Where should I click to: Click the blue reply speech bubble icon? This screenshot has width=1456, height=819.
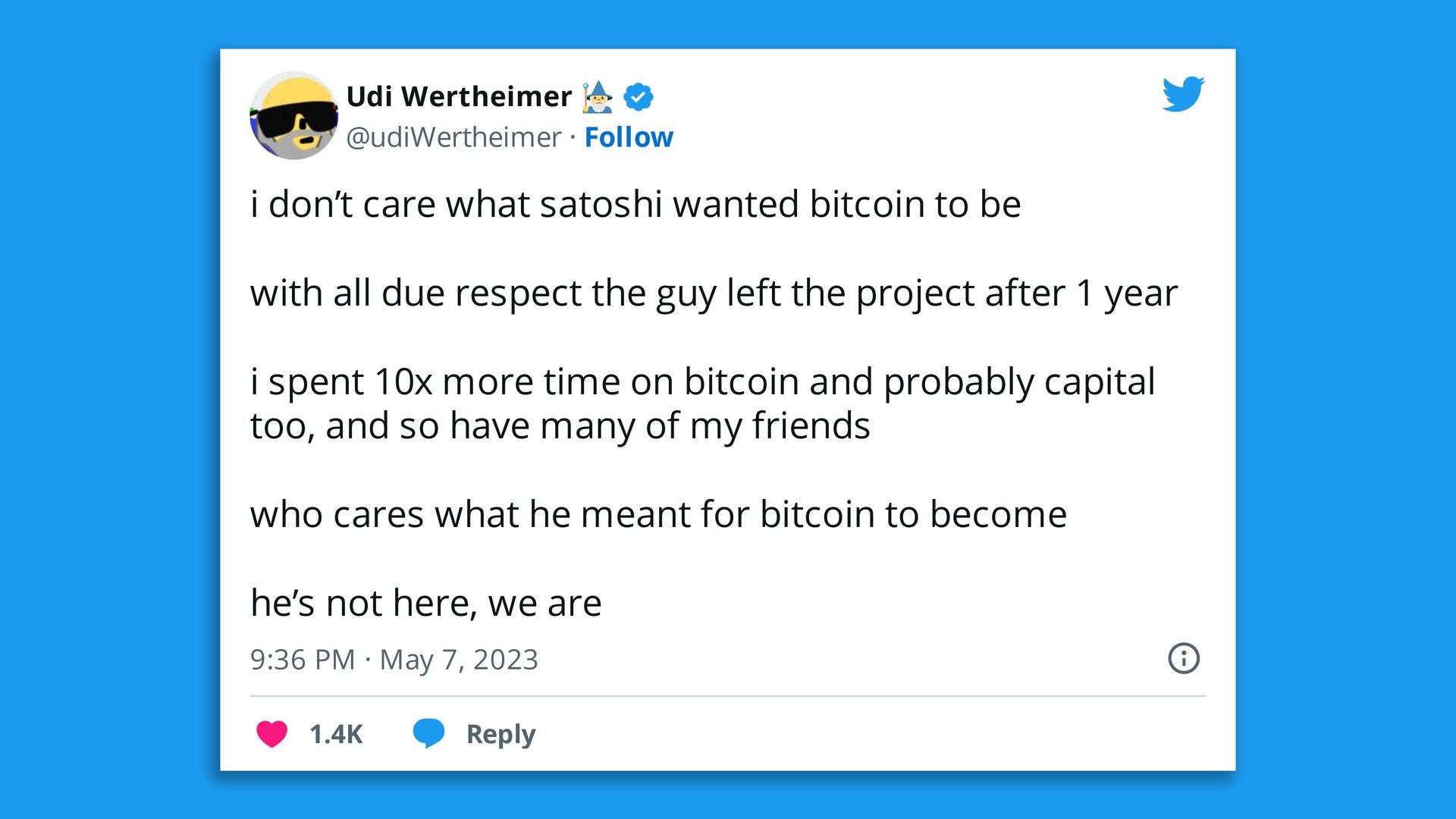coord(428,733)
